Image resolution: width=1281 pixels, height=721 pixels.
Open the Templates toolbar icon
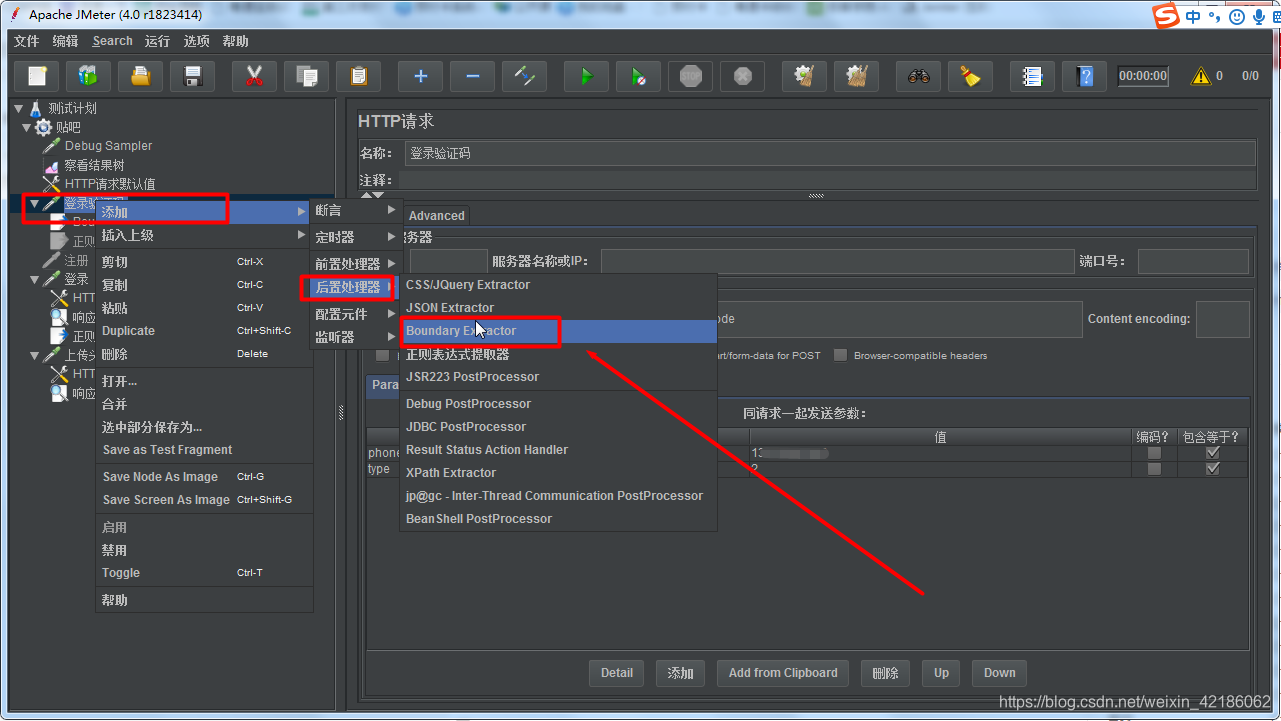click(x=89, y=76)
